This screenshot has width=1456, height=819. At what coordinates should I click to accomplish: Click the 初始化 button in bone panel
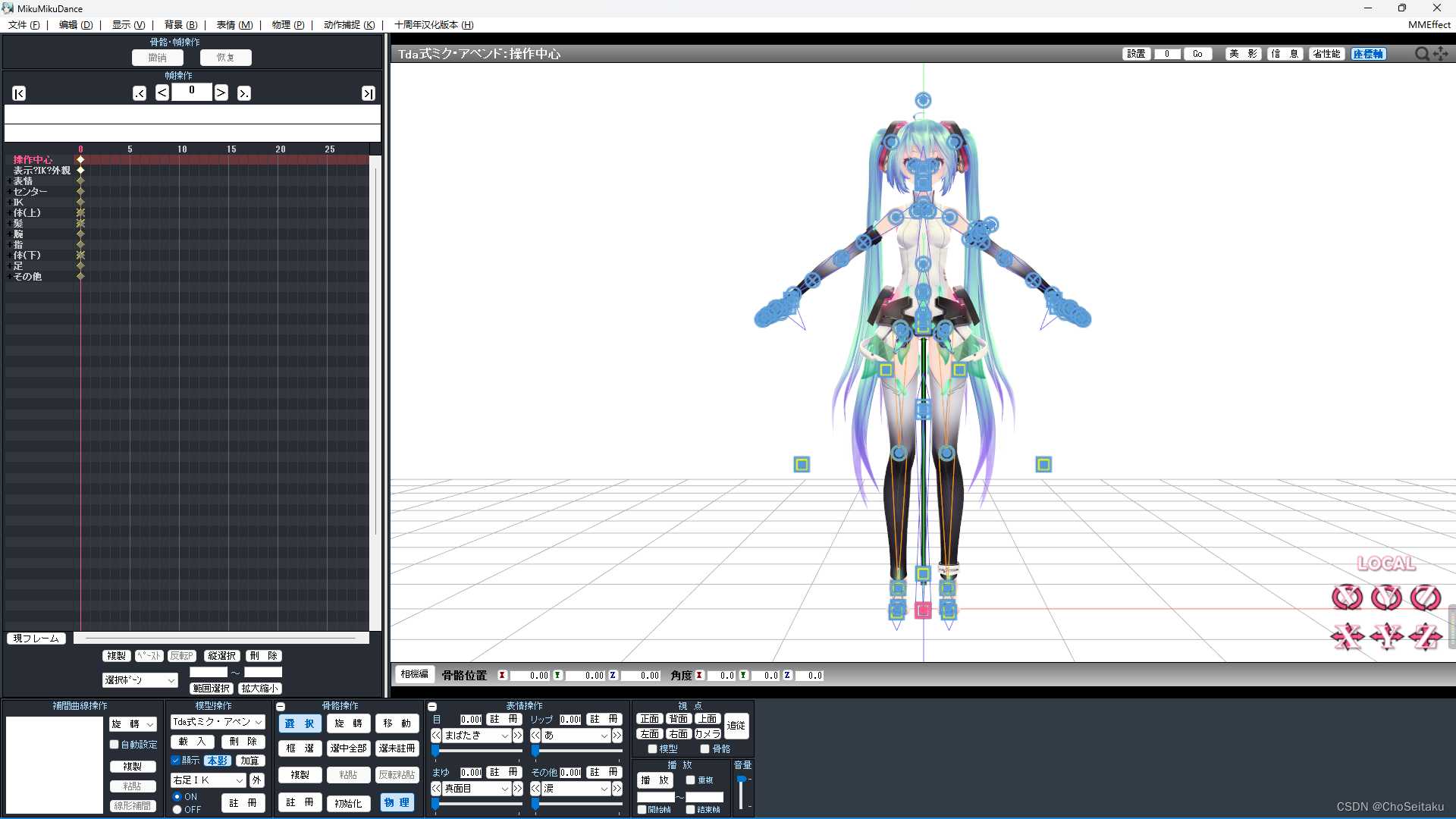click(348, 803)
